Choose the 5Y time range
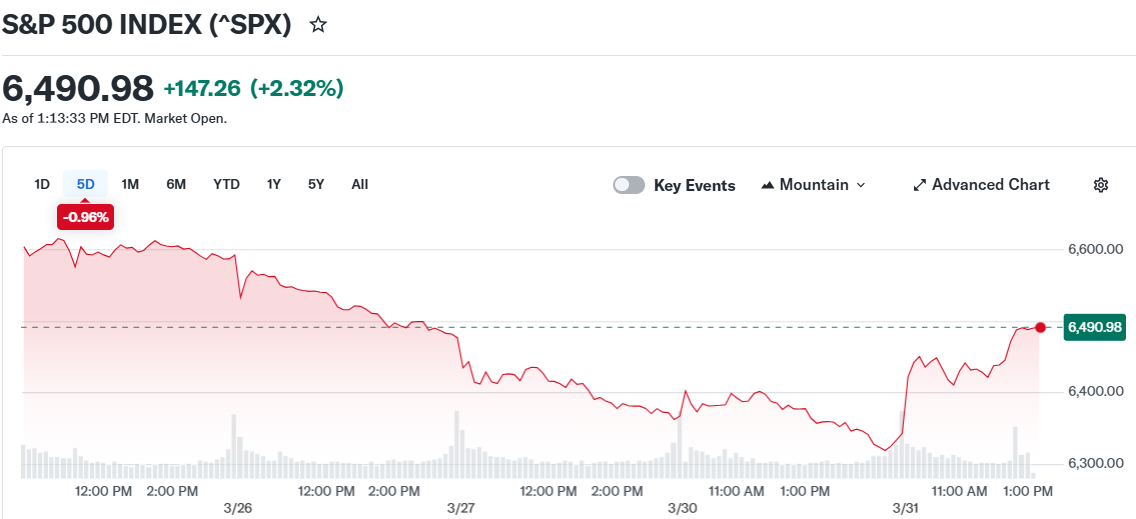 (x=316, y=184)
